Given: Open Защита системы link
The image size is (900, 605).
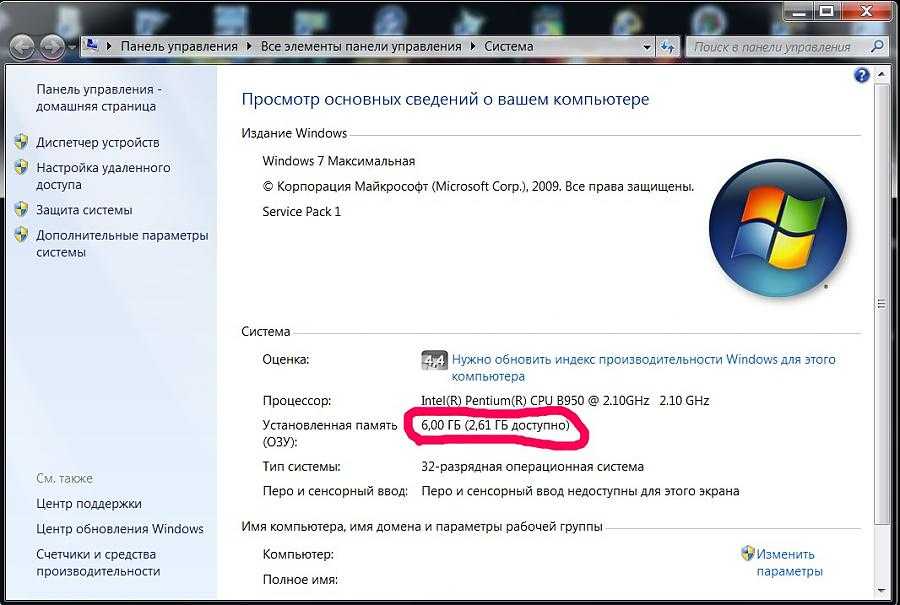Looking at the screenshot, I should (x=84, y=210).
